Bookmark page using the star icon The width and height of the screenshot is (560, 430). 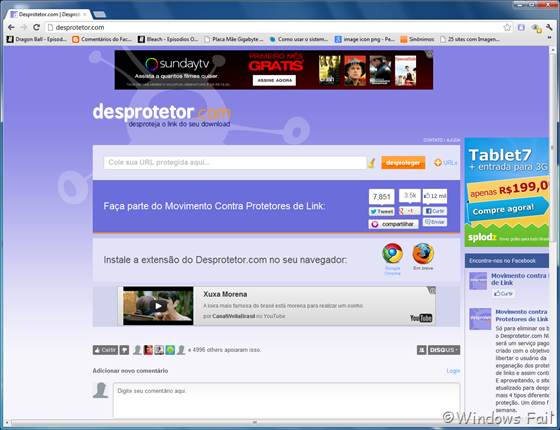507,28
